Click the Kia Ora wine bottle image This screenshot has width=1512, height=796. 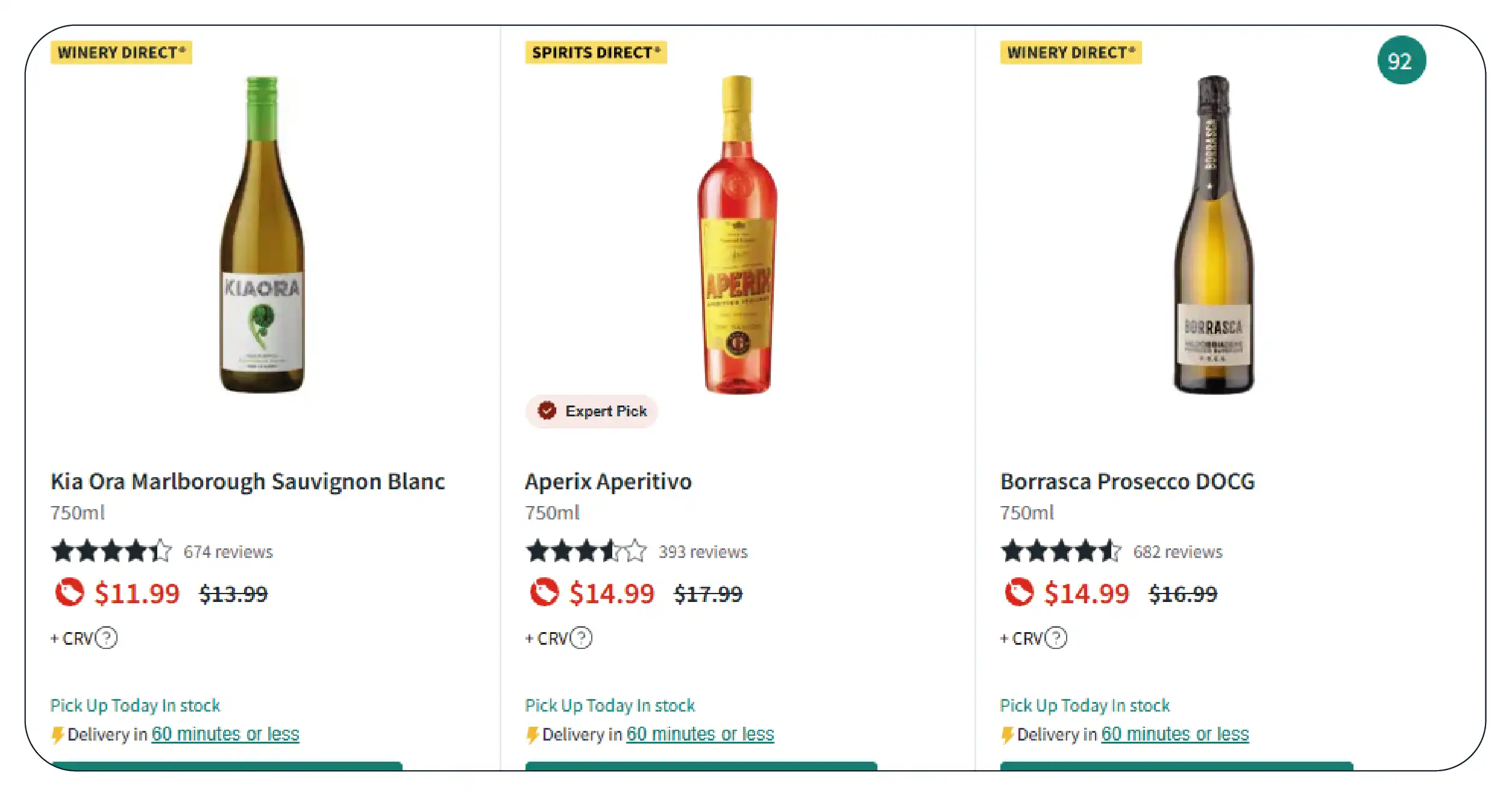[262, 235]
